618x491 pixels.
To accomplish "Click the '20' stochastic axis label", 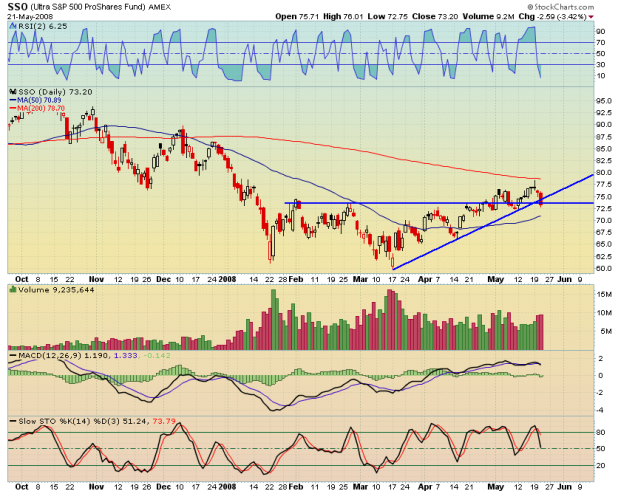I will click(x=601, y=465).
